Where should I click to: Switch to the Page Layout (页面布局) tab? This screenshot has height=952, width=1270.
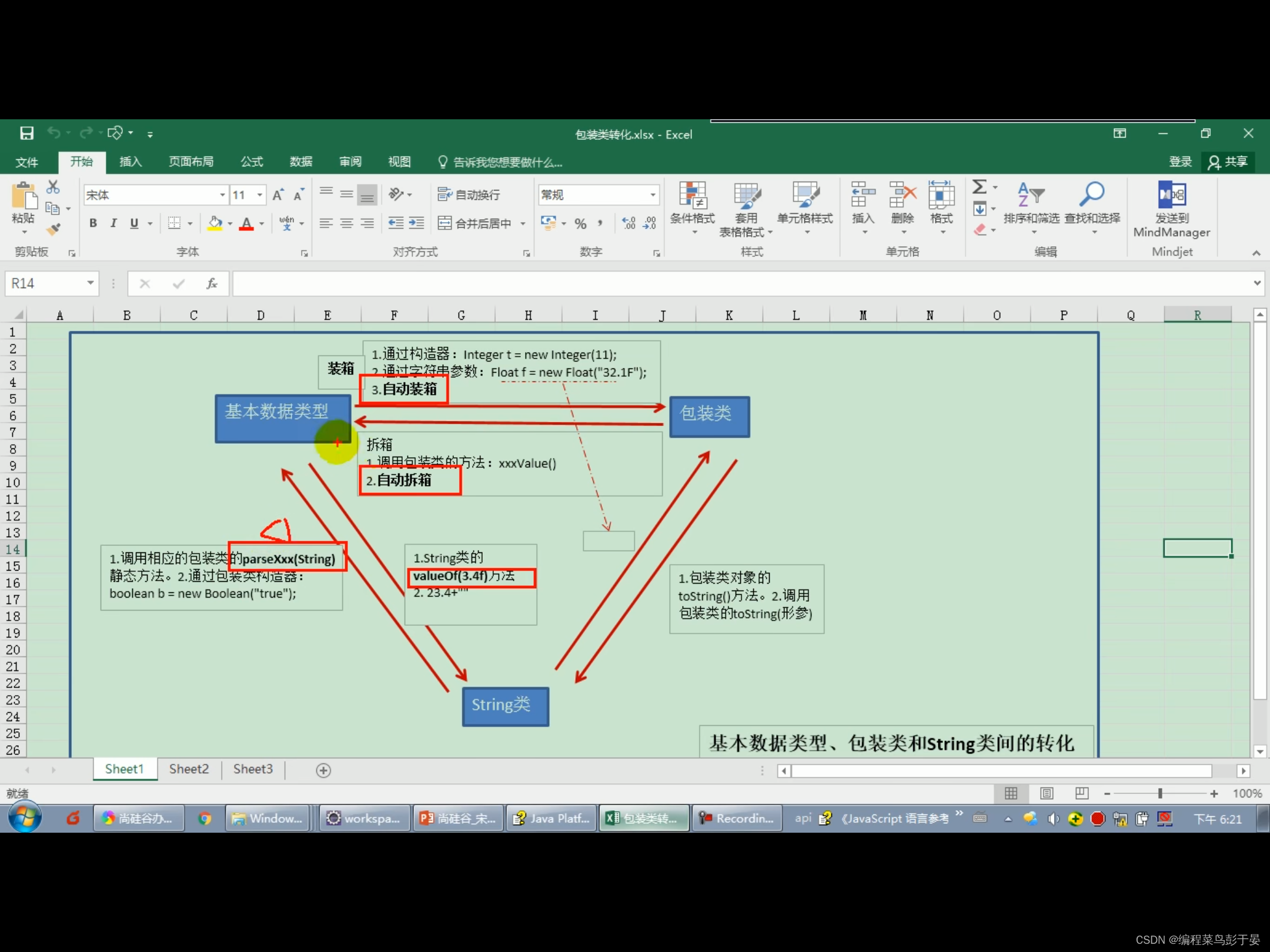[x=191, y=162]
